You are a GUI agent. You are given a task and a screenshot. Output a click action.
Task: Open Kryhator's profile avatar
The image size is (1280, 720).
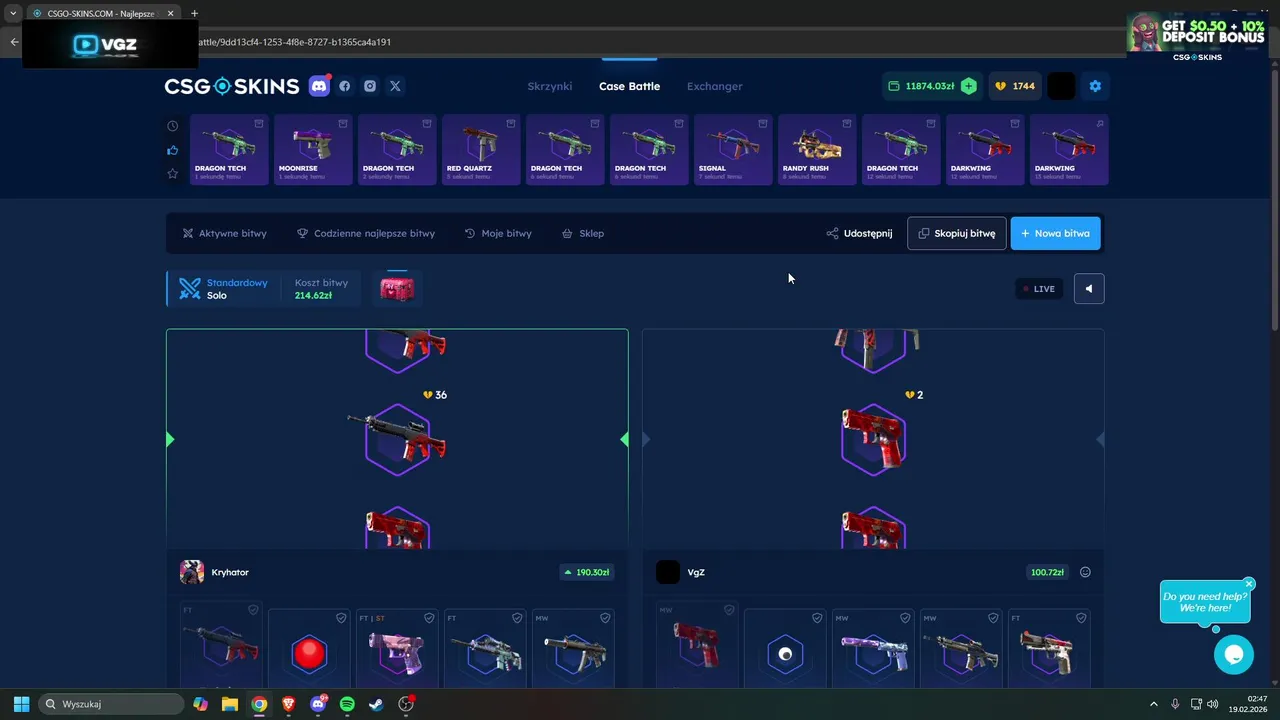tap(192, 572)
